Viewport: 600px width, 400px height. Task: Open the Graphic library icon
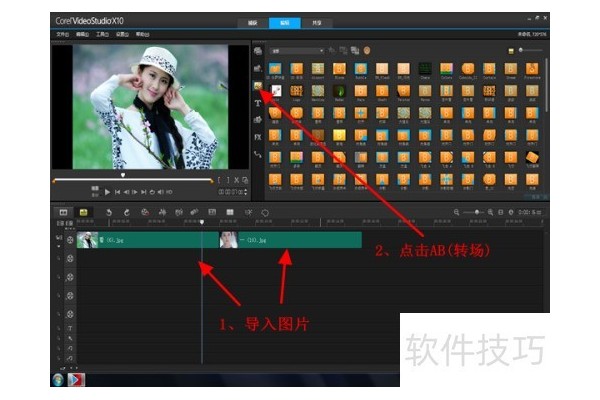(x=258, y=120)
